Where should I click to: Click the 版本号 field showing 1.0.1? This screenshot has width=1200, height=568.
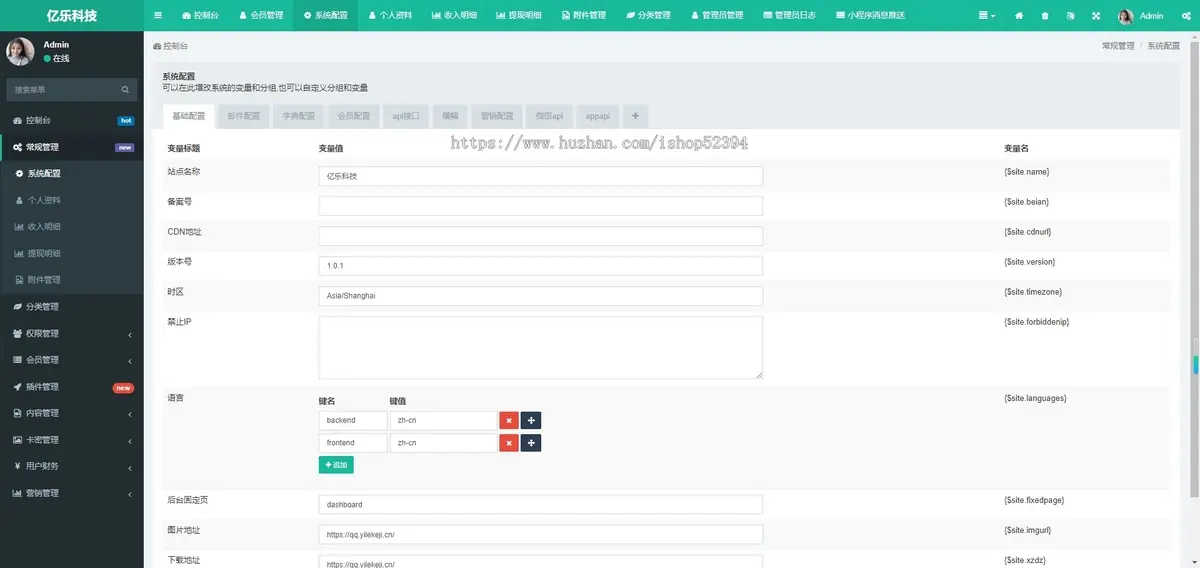click(x=540, y=266)
